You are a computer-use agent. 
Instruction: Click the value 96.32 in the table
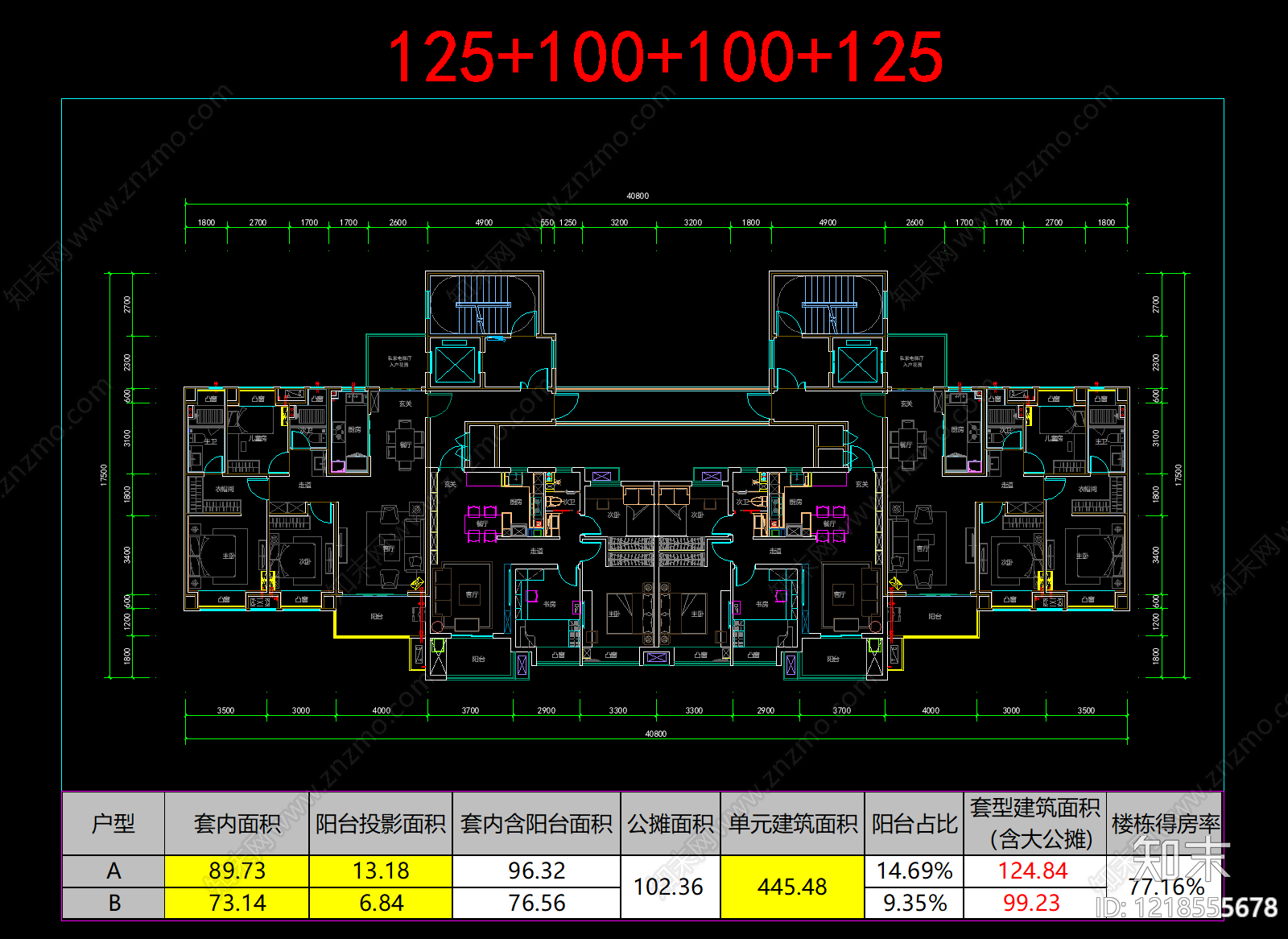(x=537, y=871)
